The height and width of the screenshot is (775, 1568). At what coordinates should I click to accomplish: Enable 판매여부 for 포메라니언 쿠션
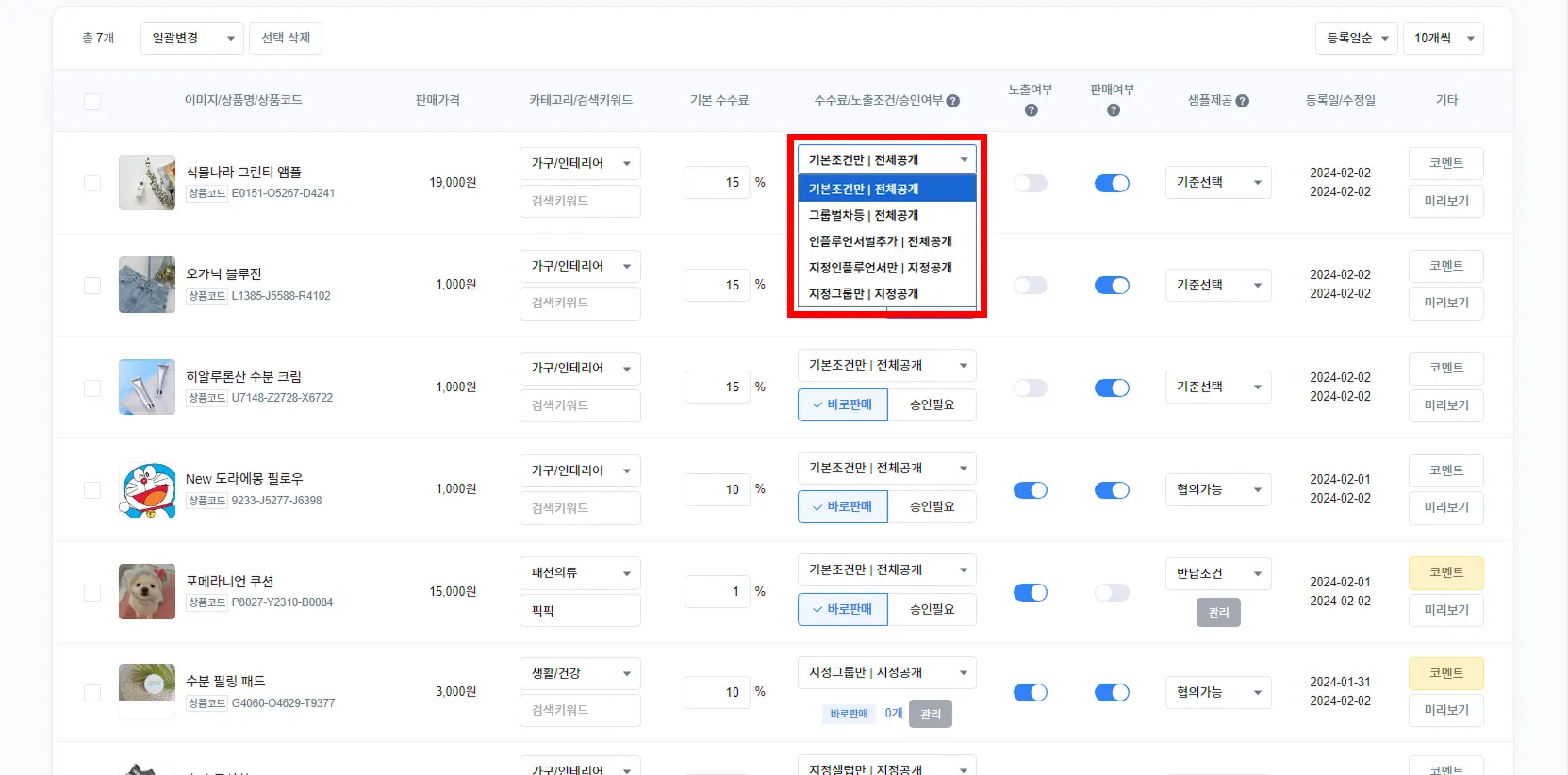click(1113, 592)
